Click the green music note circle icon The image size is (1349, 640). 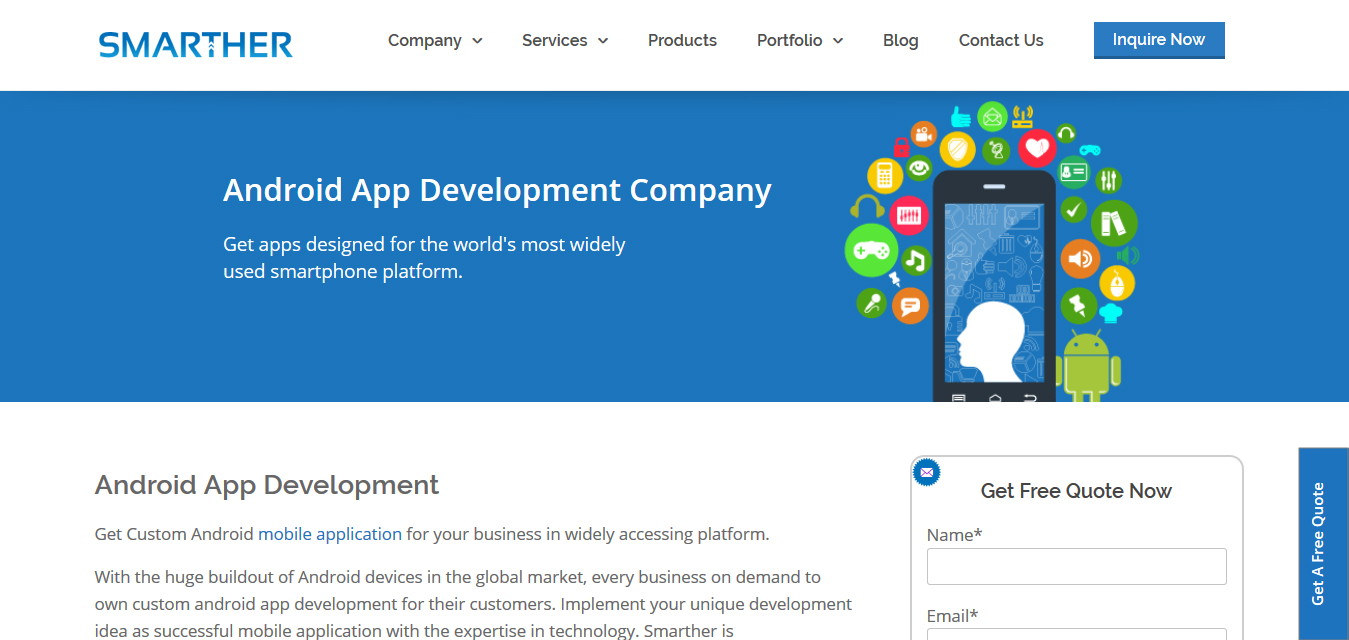pos(916,260)
